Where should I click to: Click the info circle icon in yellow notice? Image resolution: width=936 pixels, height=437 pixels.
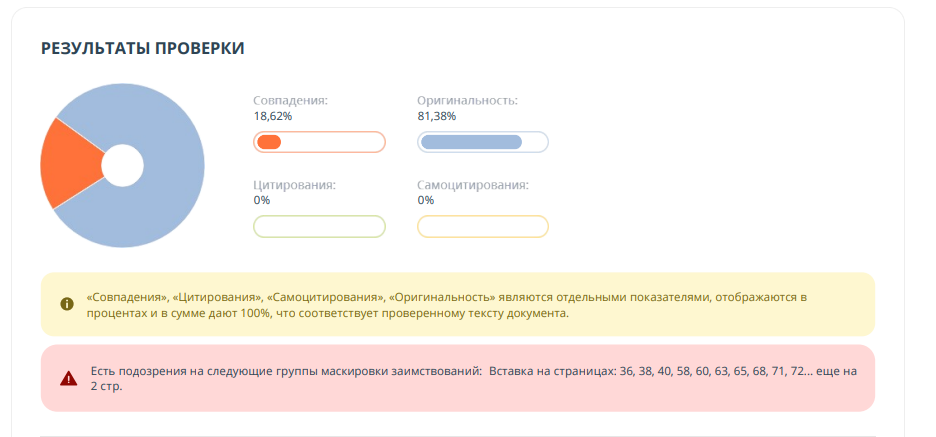[67, 304]
